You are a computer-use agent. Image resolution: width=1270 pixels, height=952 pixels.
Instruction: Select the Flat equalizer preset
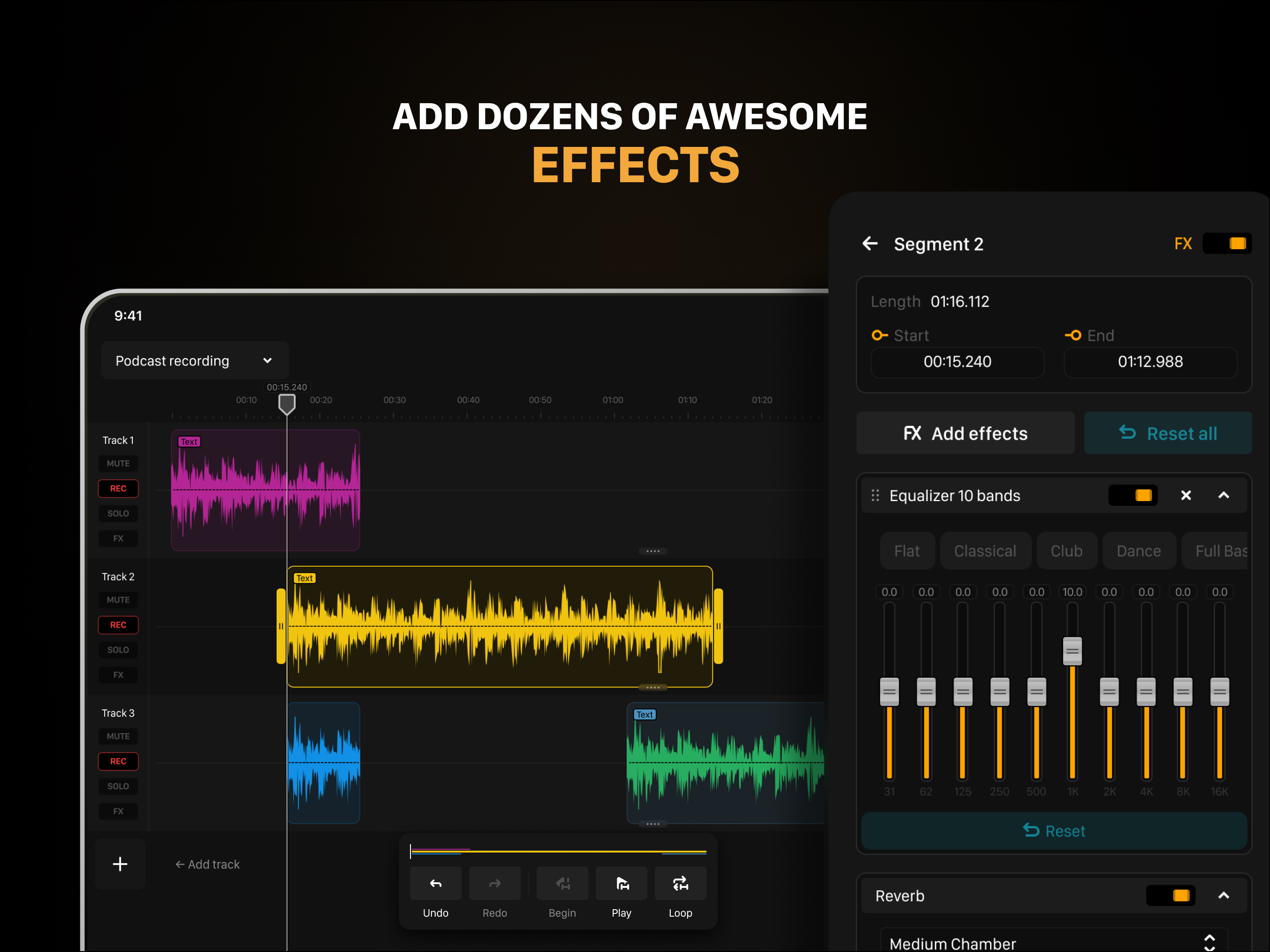tap(907, 551)
